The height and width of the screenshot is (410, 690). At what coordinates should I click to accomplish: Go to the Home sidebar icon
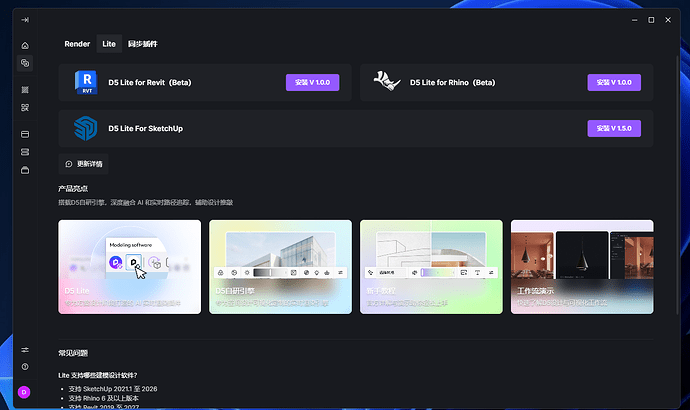(25, 46)
